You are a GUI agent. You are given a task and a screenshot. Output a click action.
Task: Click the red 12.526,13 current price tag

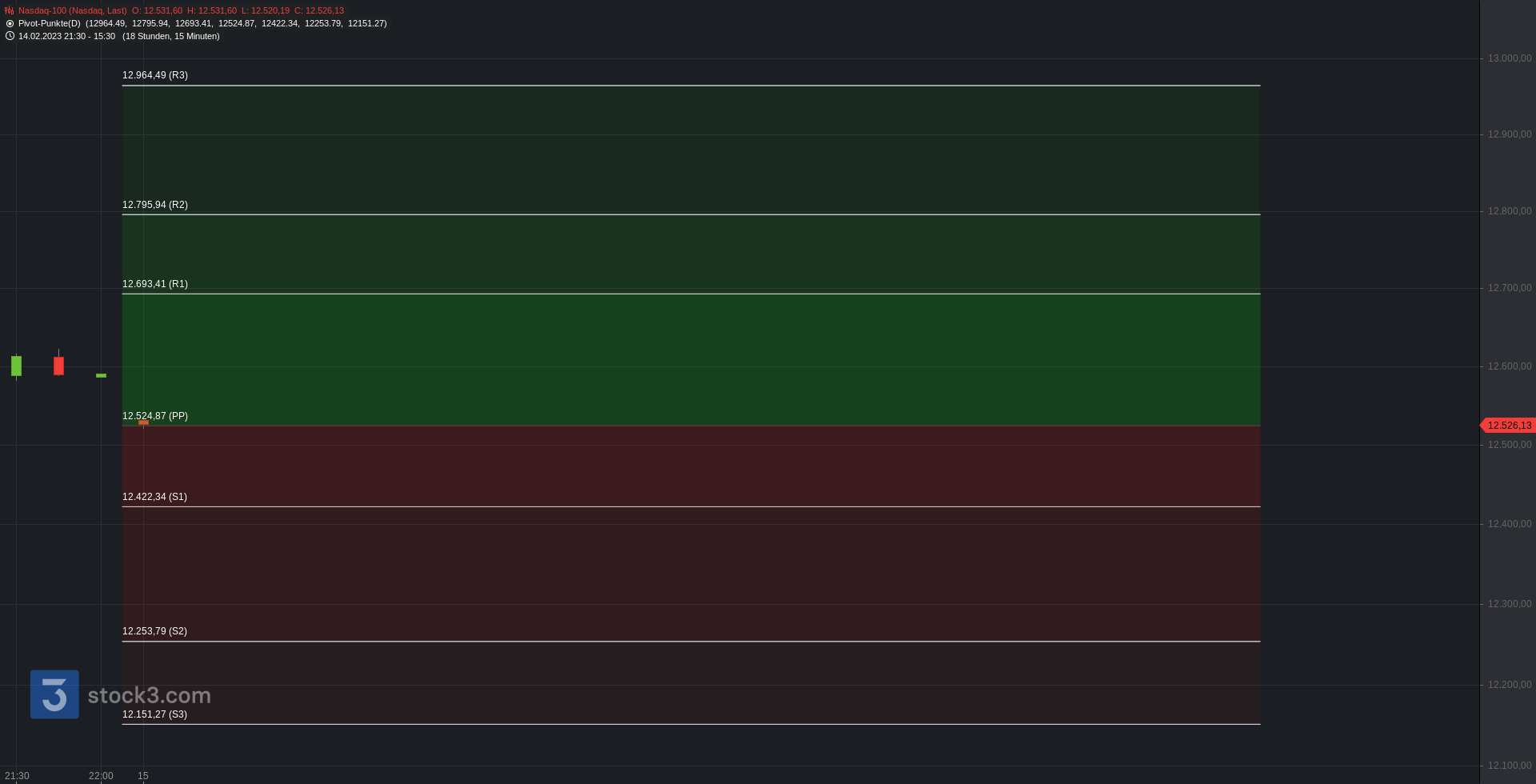[x=1507, y=426]
